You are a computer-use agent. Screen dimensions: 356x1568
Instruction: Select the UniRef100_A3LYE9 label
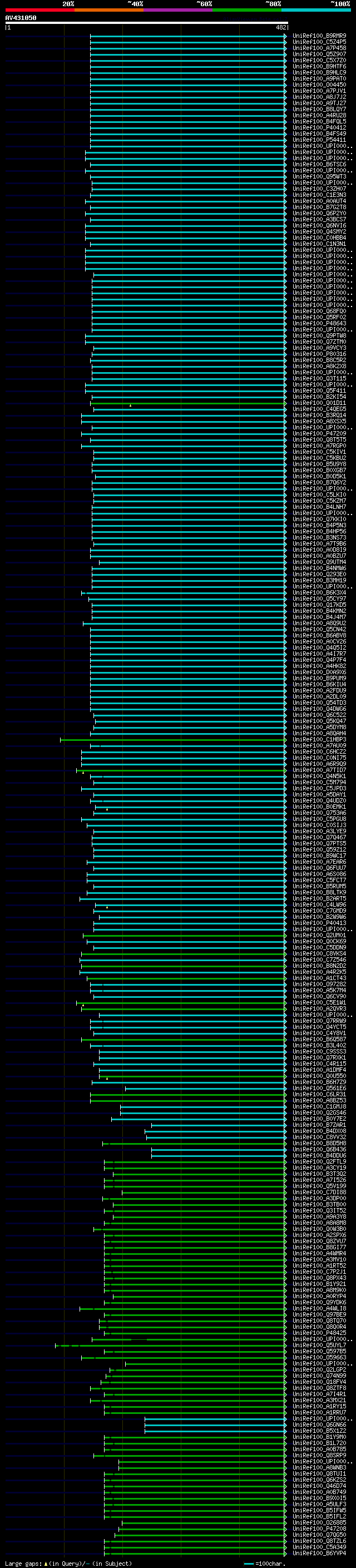coord(319,831)
